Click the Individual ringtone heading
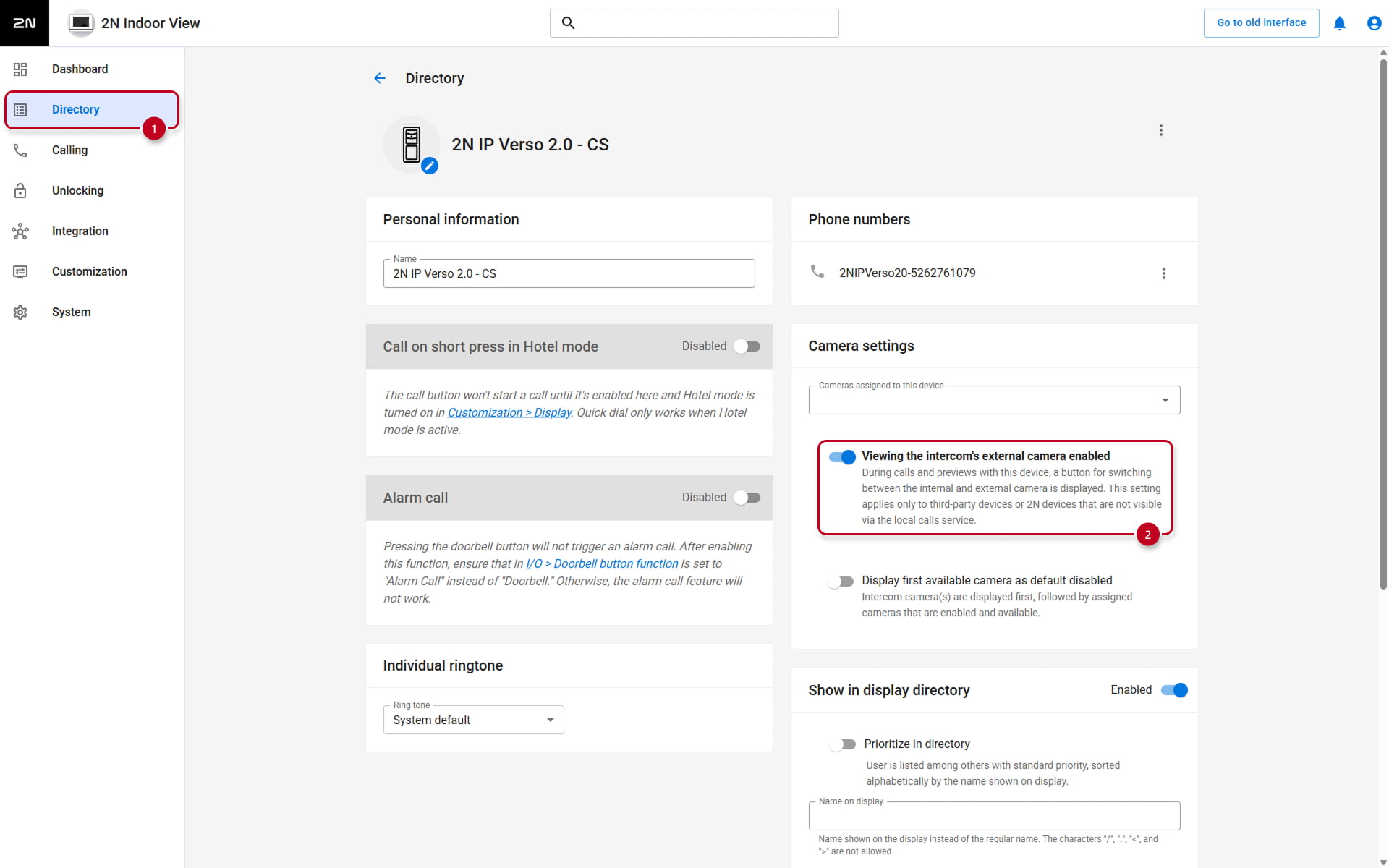 443,665
